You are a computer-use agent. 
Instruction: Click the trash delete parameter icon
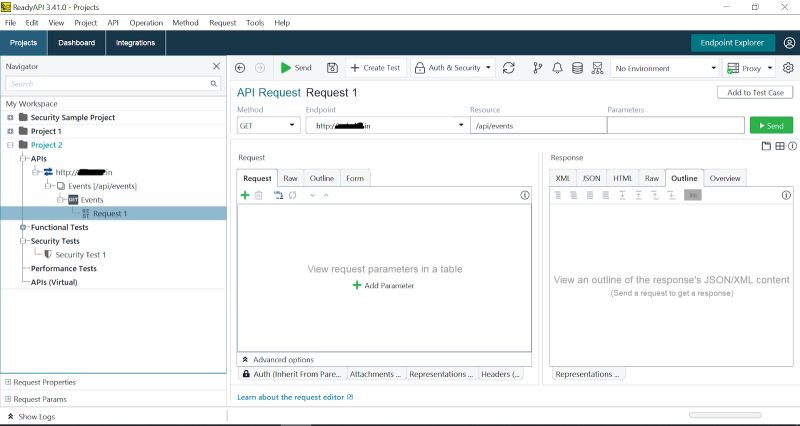[x=259, y=195]
